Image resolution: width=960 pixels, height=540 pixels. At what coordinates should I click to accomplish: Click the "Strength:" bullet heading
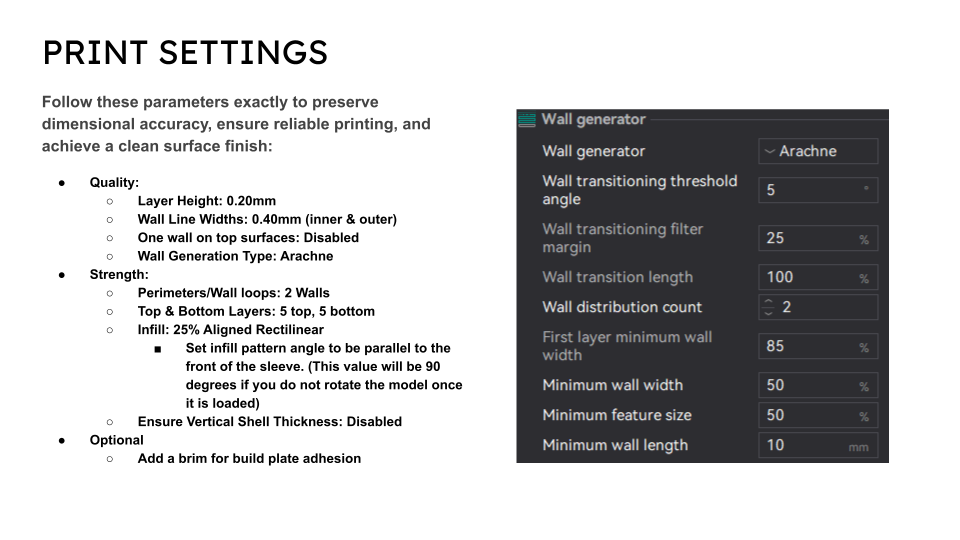[119, 274]
